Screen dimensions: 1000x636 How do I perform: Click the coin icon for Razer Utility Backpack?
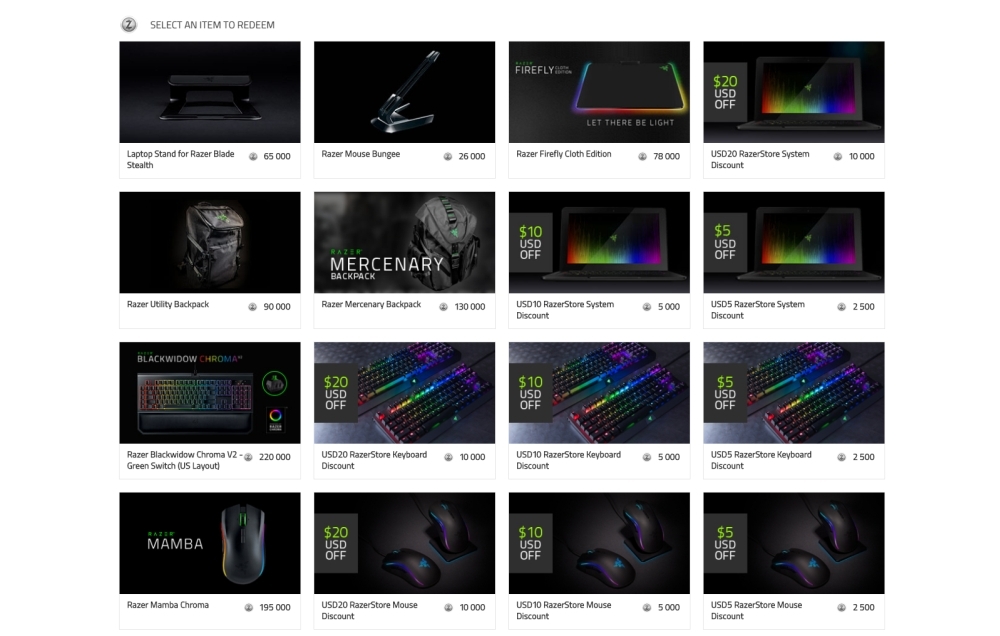pos(253,307)
